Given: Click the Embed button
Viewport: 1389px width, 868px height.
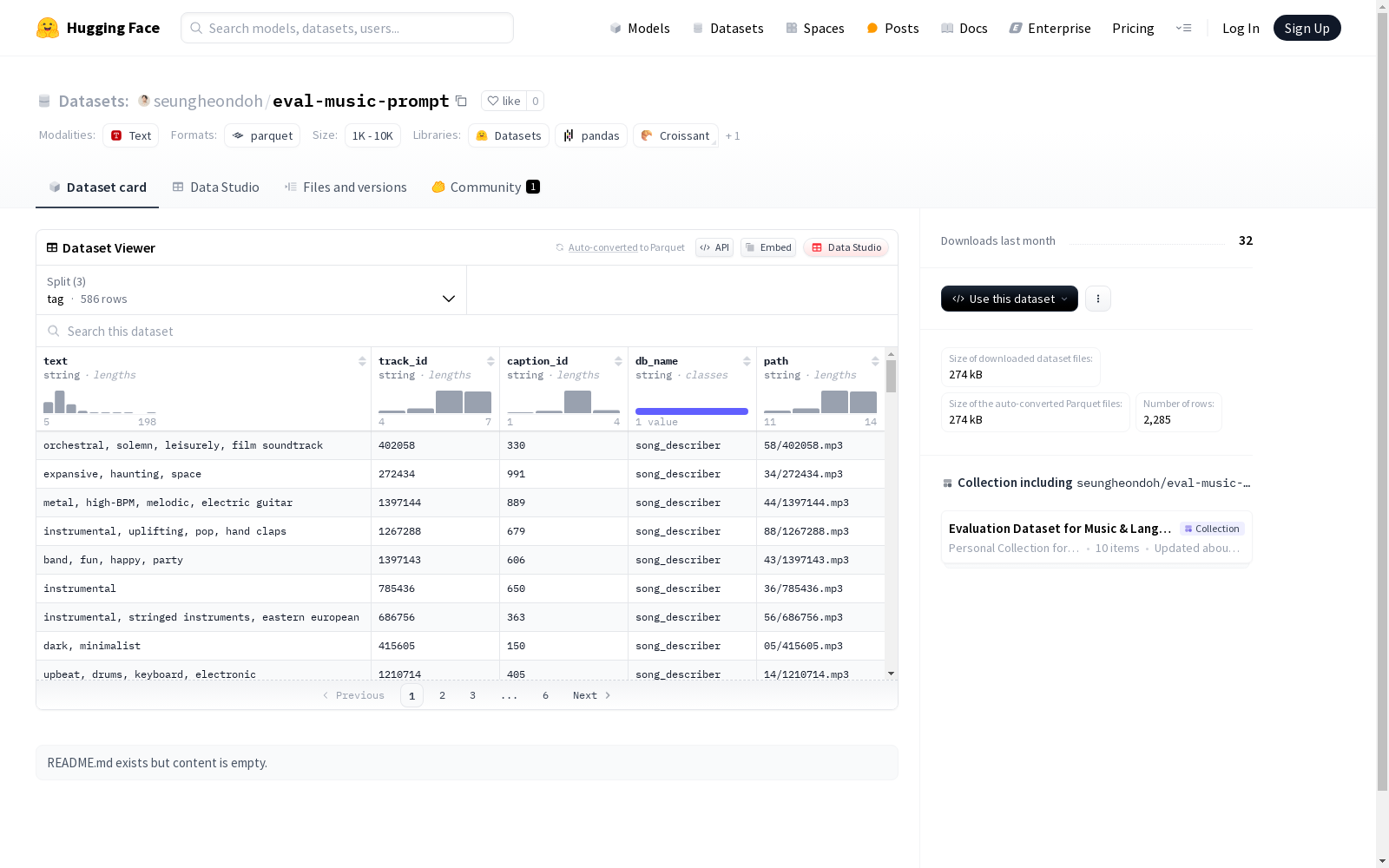Looking at the screenshot, I should (x=768, y=247).
